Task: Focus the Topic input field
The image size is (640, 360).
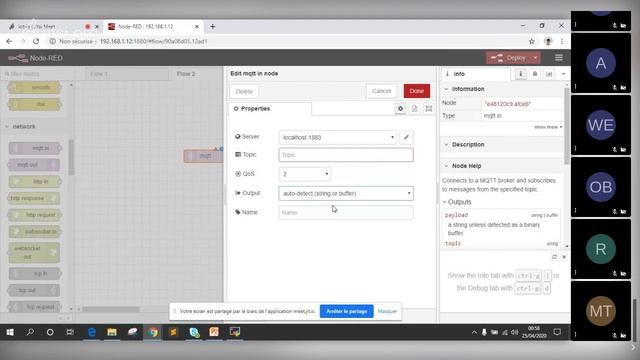Action: [346, 155]
